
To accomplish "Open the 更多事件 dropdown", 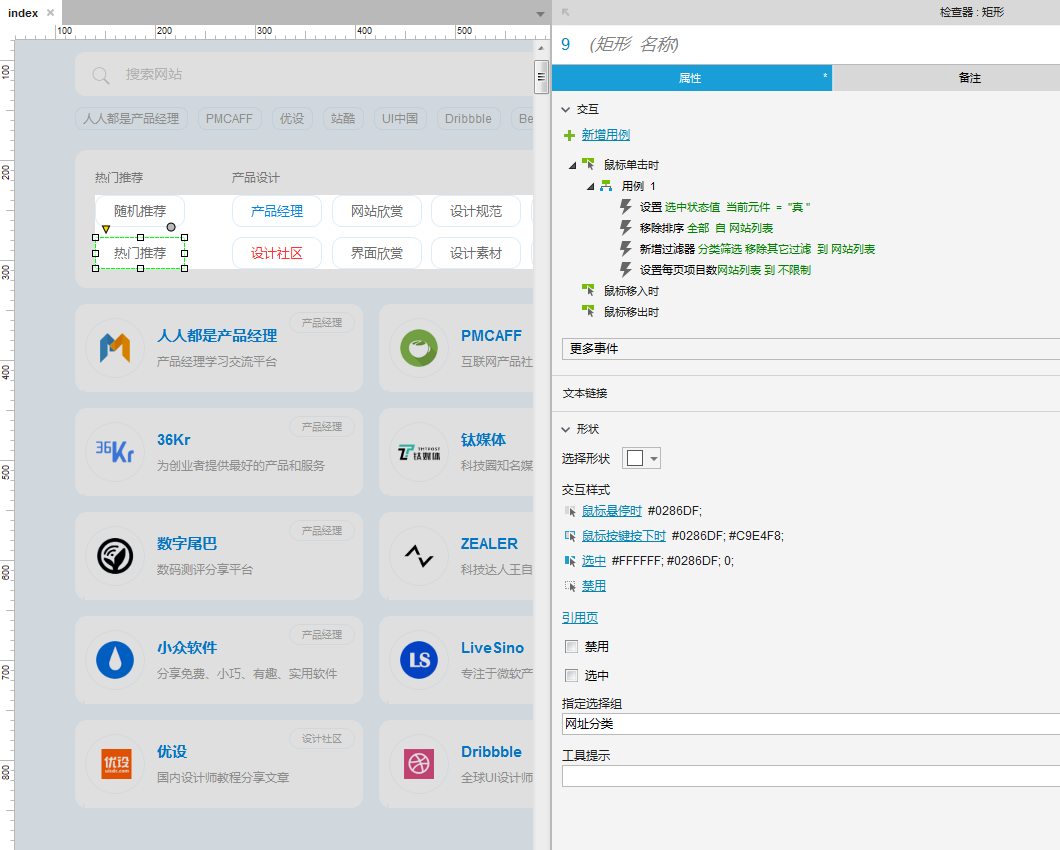I will click(x=811, y=349).
